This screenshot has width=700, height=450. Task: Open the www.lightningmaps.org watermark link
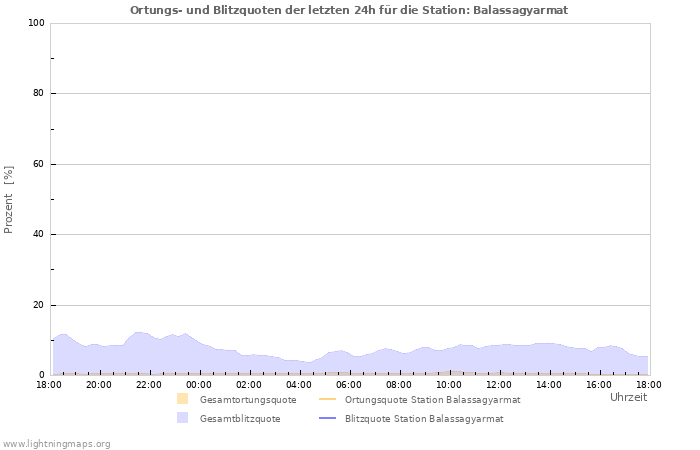(57, 443)
